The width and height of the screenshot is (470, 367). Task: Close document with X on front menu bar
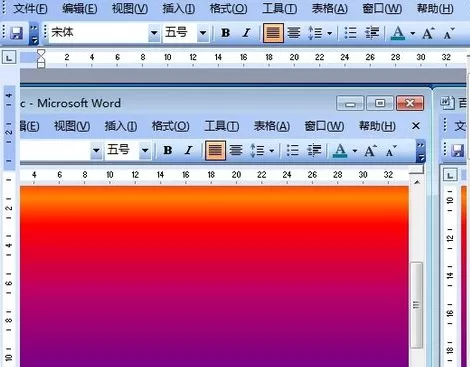[416, 126]
